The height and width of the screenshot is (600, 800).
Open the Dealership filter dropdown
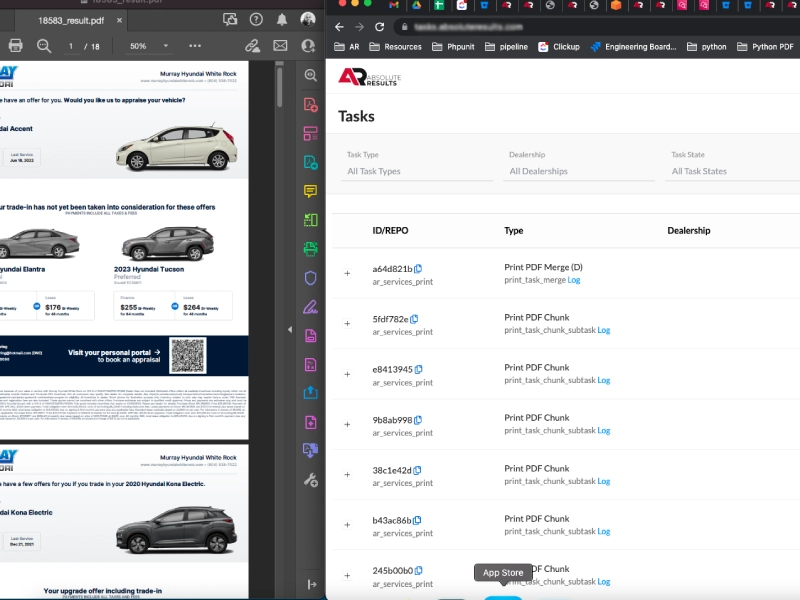(x=579, y=171)
